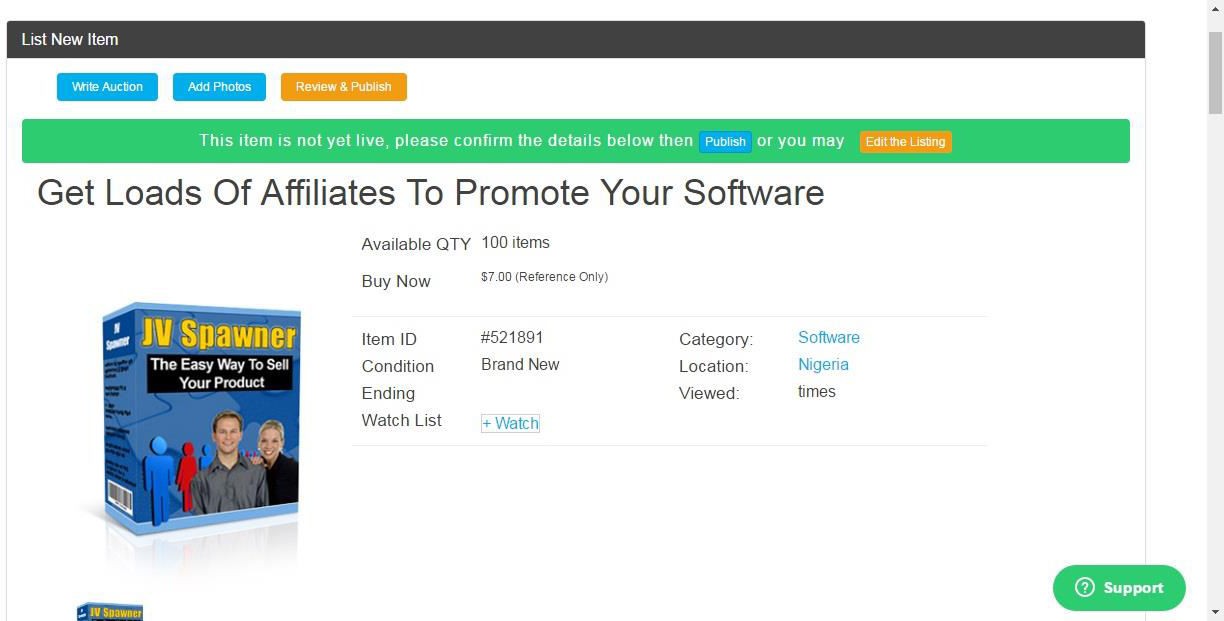Image resolution: width=1224 pixels, height=621 pixels.
Task: Click the JV Spawner product box image
Action: pos(199,420)
